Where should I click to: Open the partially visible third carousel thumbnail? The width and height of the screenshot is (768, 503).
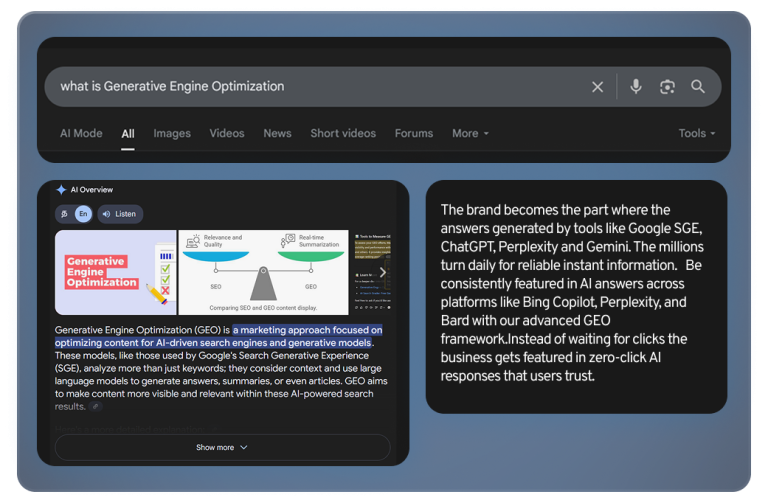coord(371,272)
